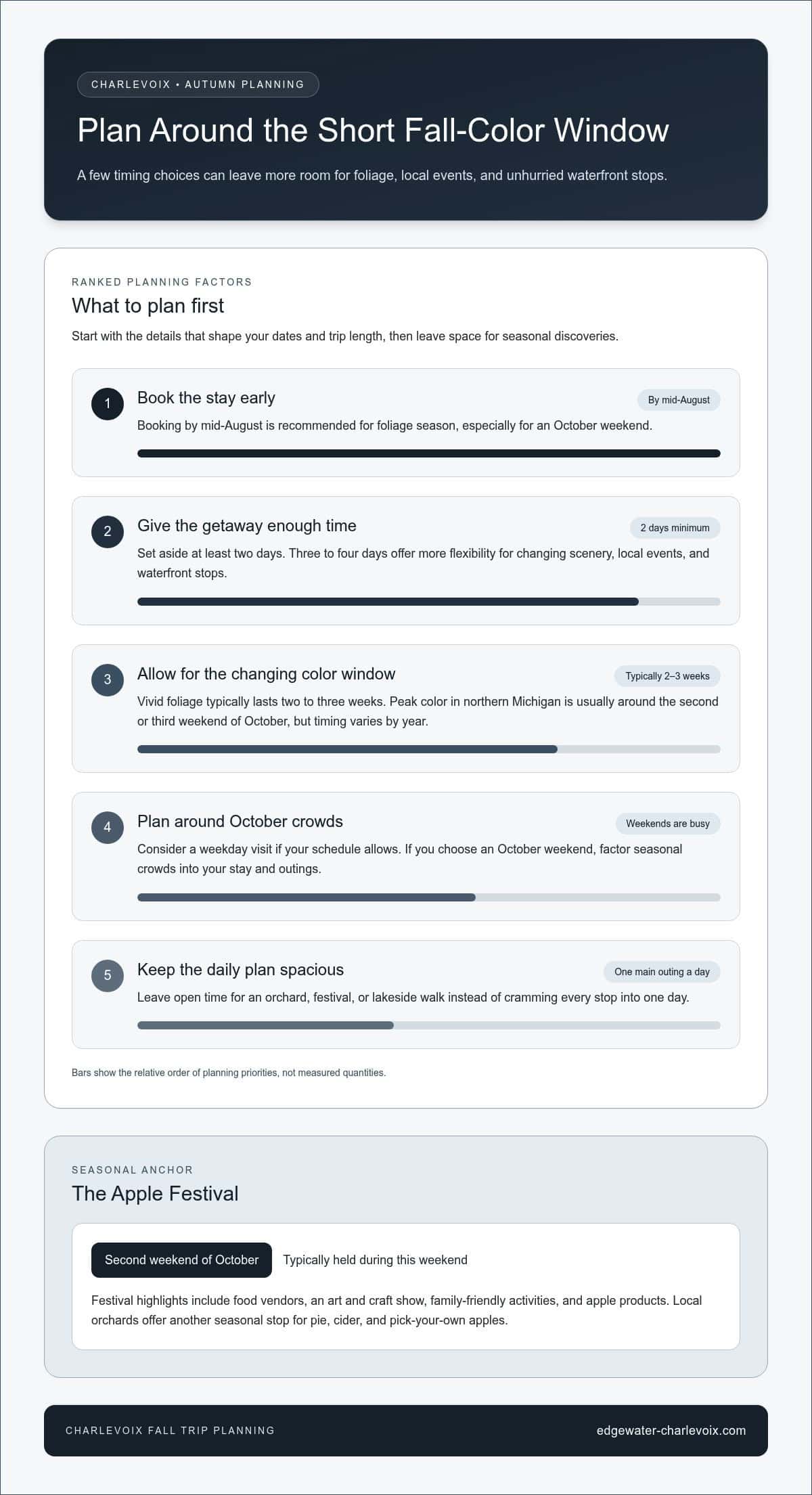Click the 'Allow for the changing color window' title
812x1495 pixels.
(267, 674)
